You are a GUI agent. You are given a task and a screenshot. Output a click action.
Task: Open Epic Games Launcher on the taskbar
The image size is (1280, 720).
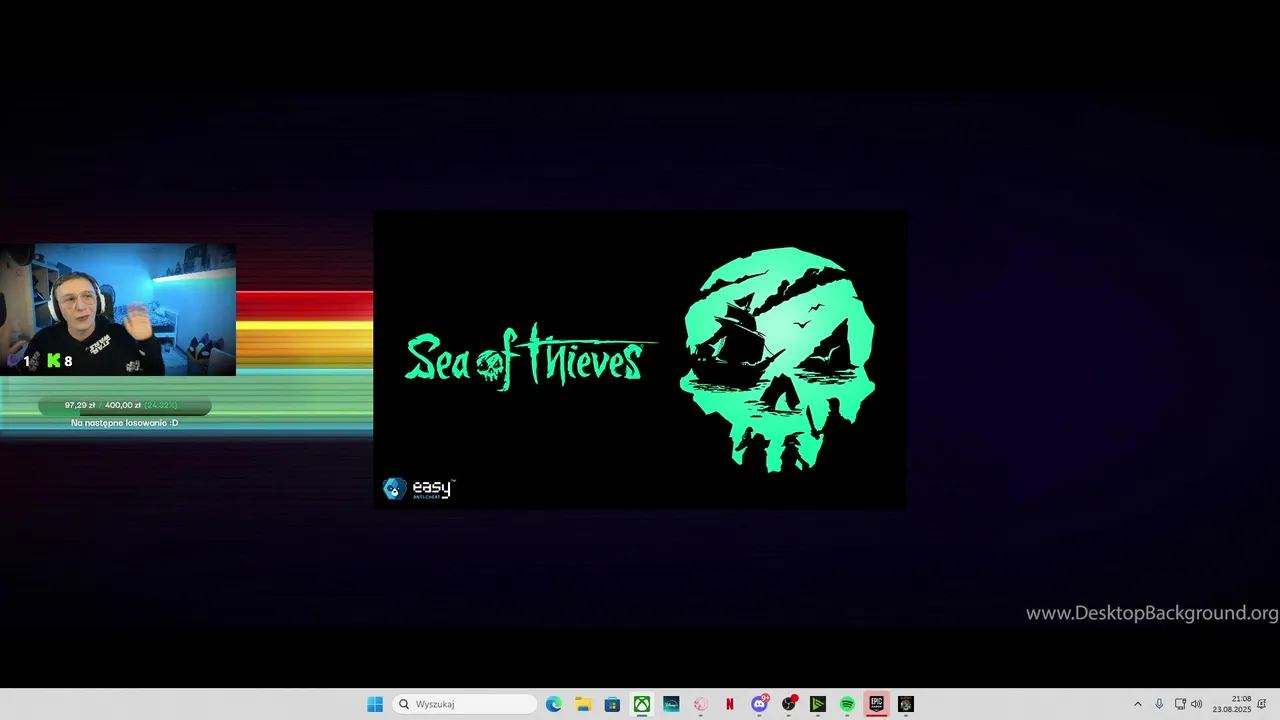click(877, 704)
